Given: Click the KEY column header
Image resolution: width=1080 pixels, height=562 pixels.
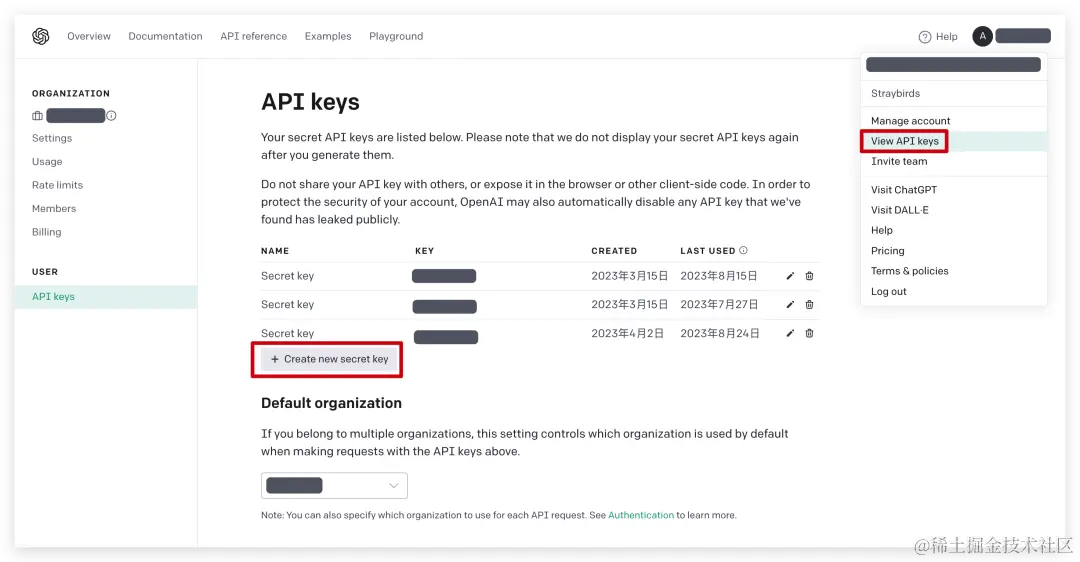Looking at the screenshot, I should [x=424, y=251].
